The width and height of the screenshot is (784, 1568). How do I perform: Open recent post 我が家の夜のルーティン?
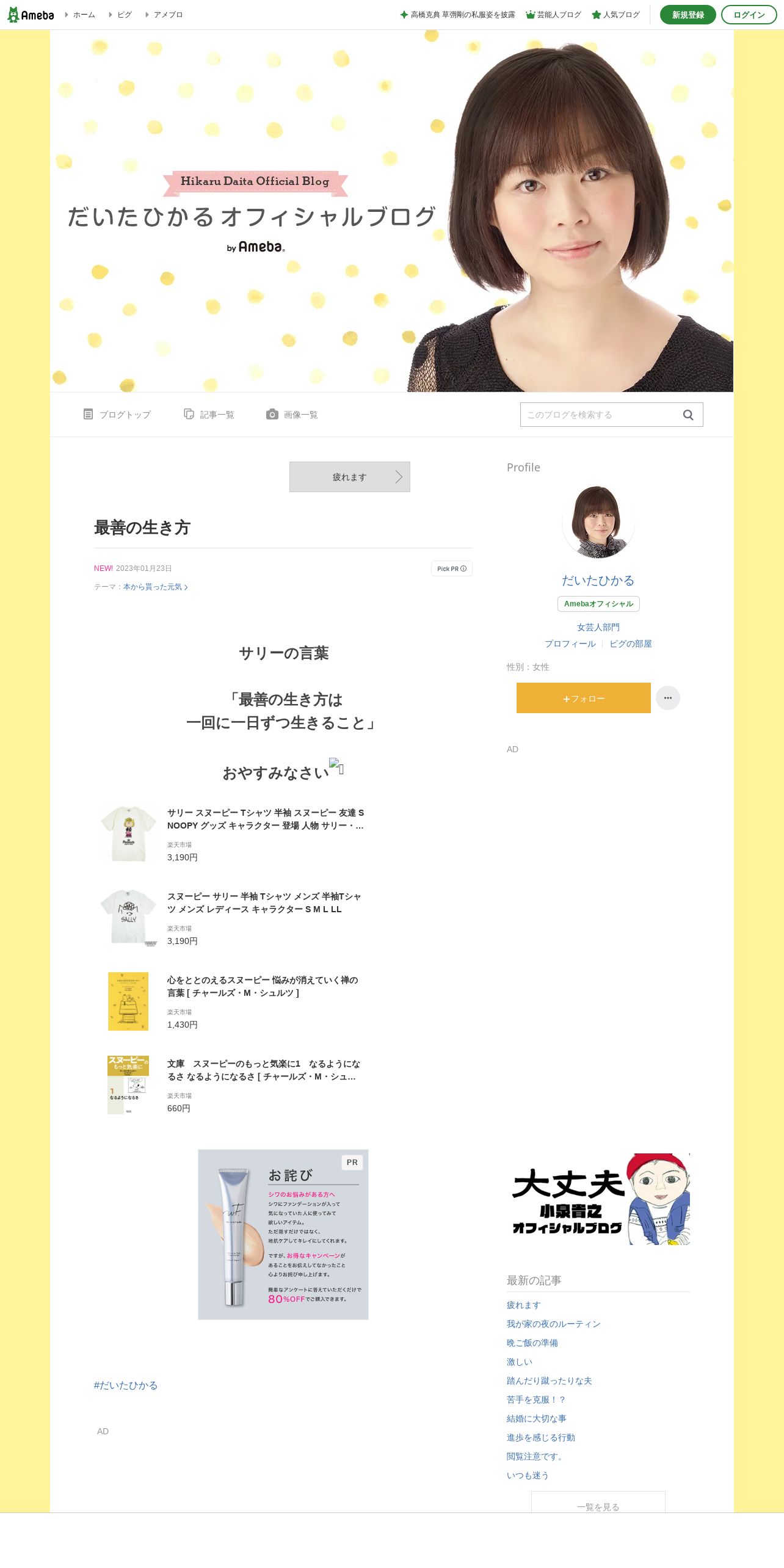click(554, 1324)
